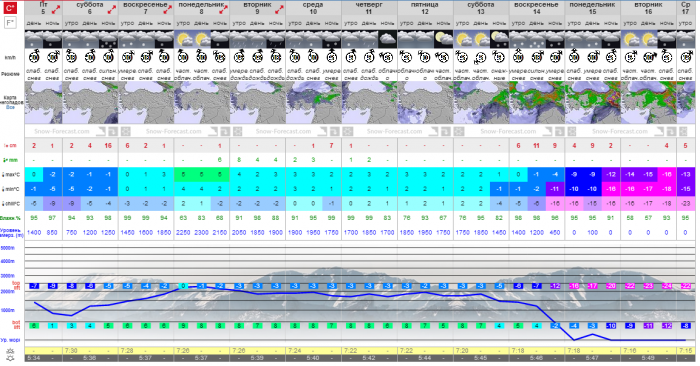Expand the суббота 6 day column
Viewport: 700px width, 366px height.
tap(112, 9)
